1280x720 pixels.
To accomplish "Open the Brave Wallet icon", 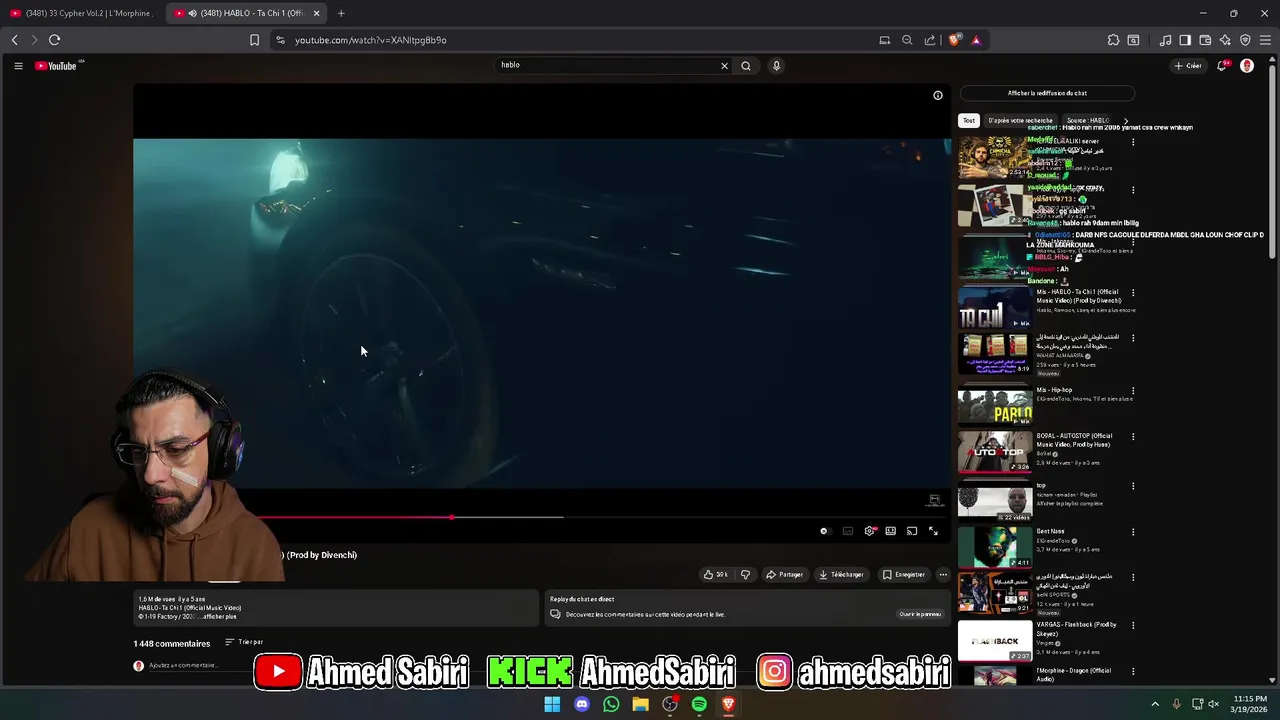I will pyautogui.click(x=1205, y=40).
